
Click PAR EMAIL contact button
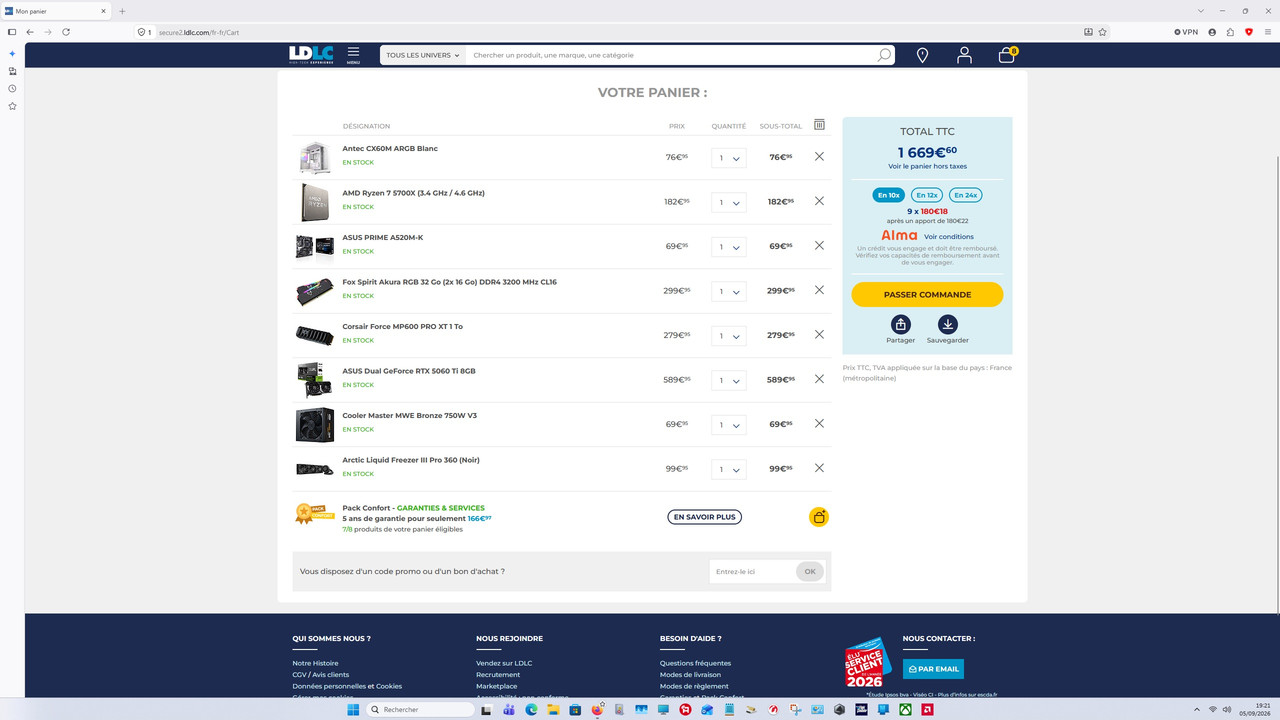(x=933, y=669)
